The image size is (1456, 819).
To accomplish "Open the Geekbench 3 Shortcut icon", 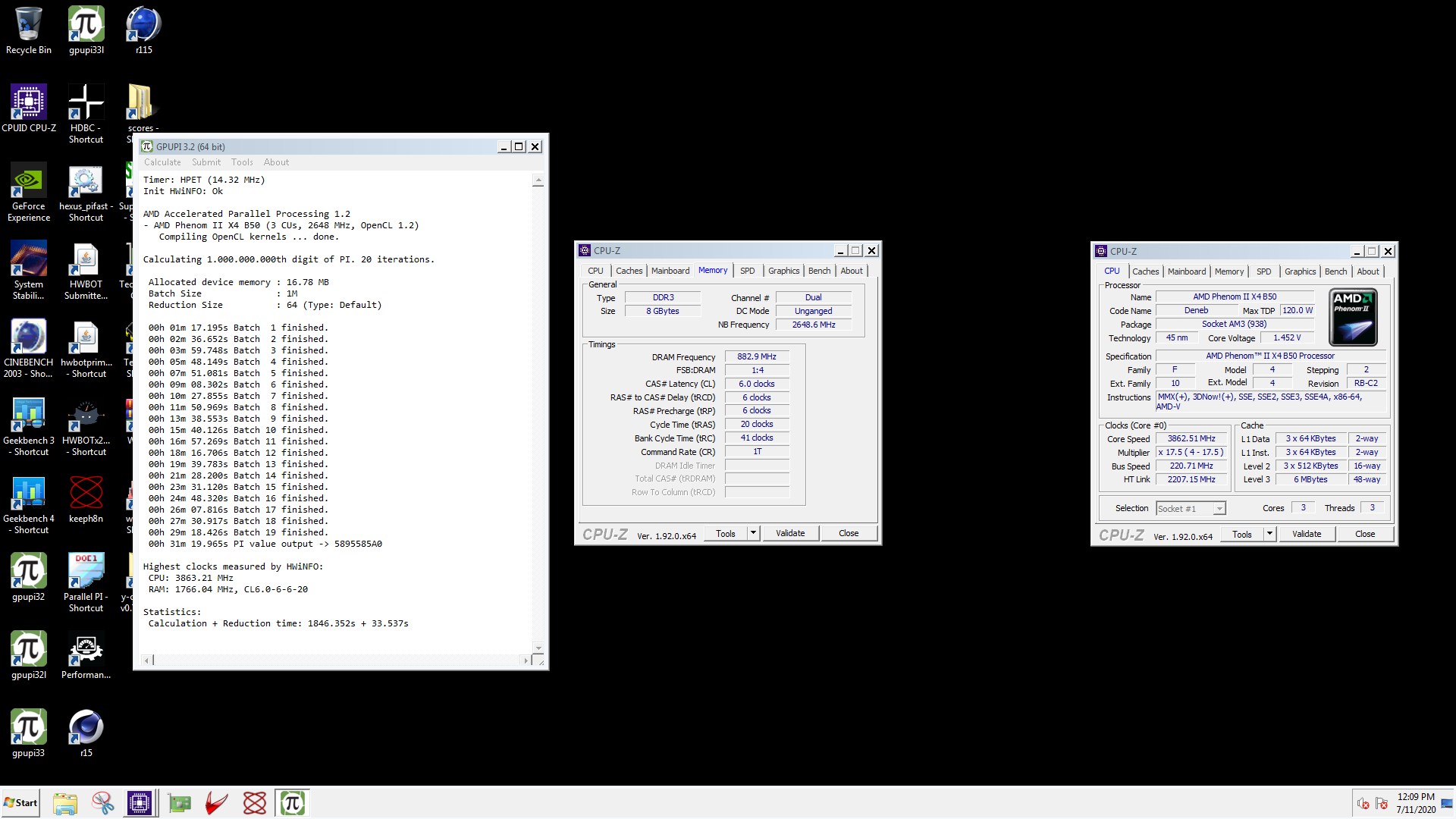I will coord(29,426).
